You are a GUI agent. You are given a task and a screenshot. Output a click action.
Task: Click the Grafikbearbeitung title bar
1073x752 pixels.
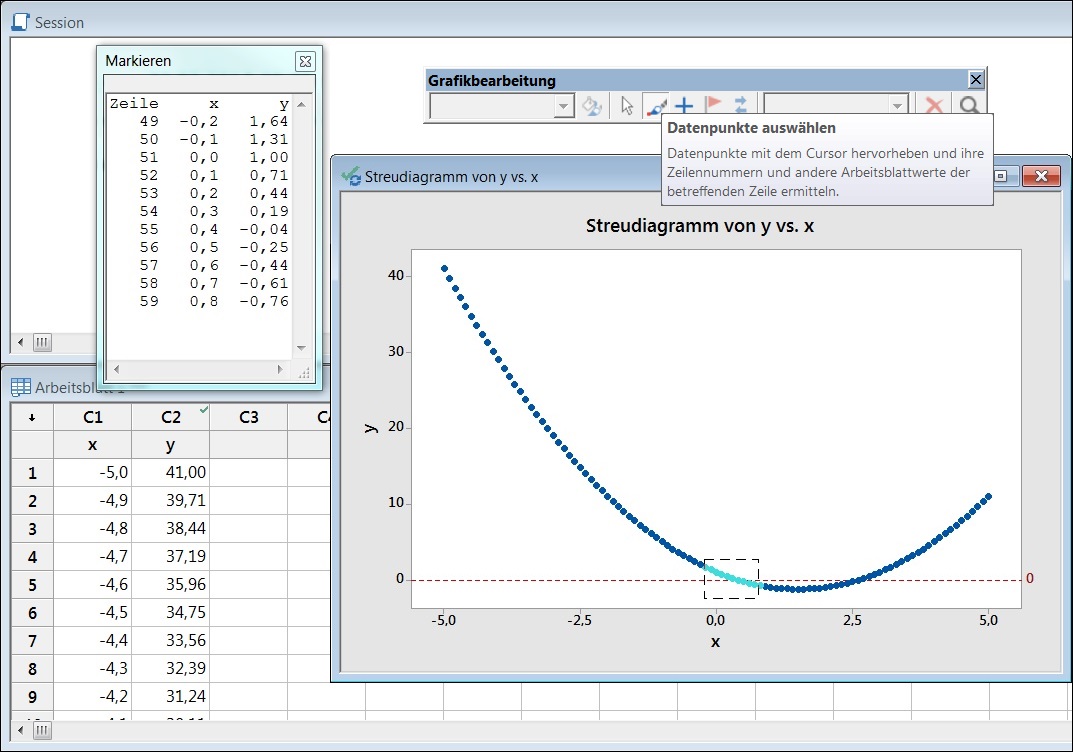coord(697,80)
